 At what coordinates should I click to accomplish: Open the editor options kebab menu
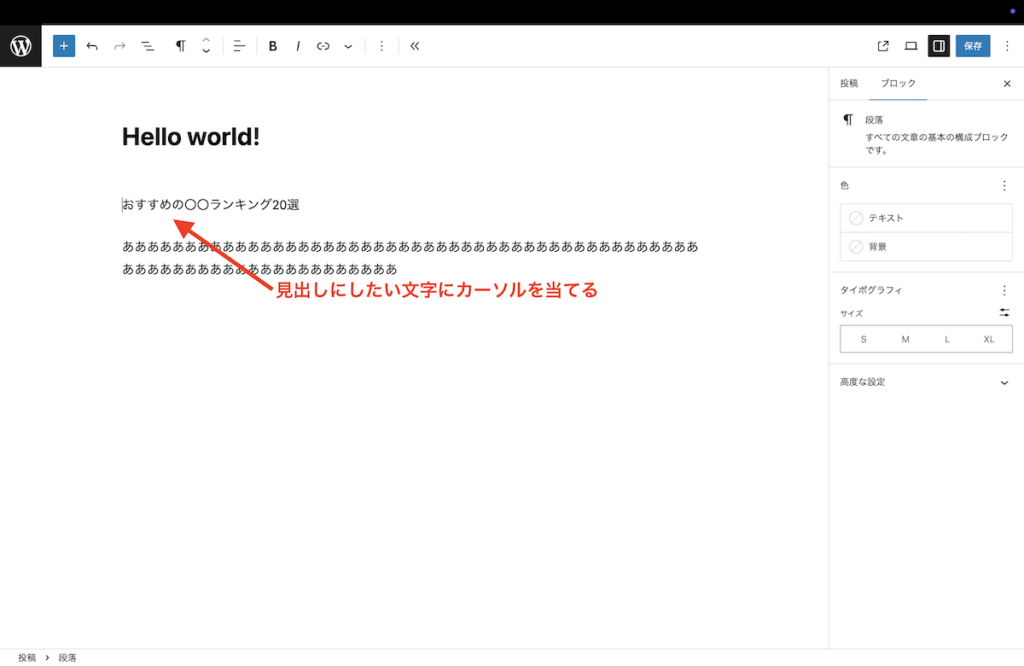coord(1008,45)
